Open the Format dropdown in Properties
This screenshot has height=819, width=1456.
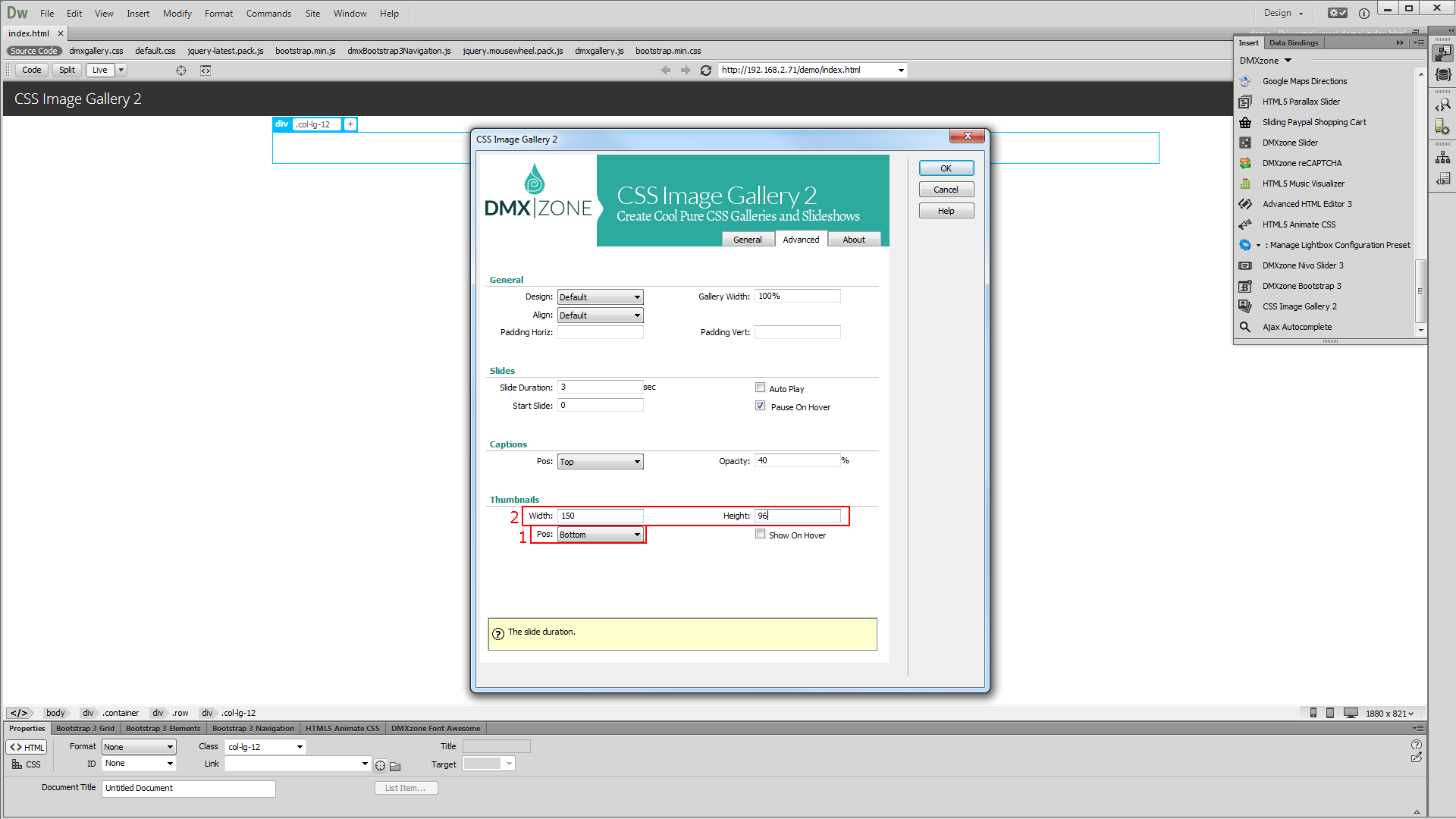[139, 747]
